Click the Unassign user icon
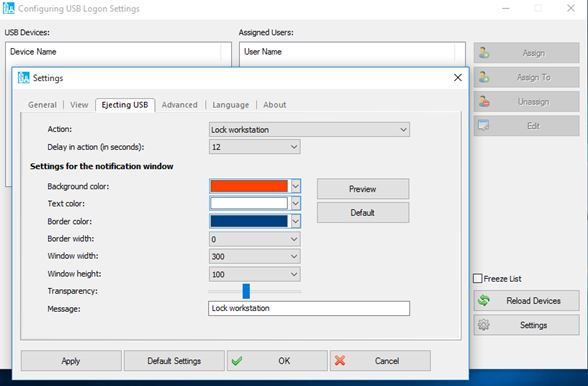Viewport: 588px width, 386px height. coord(484,102)
